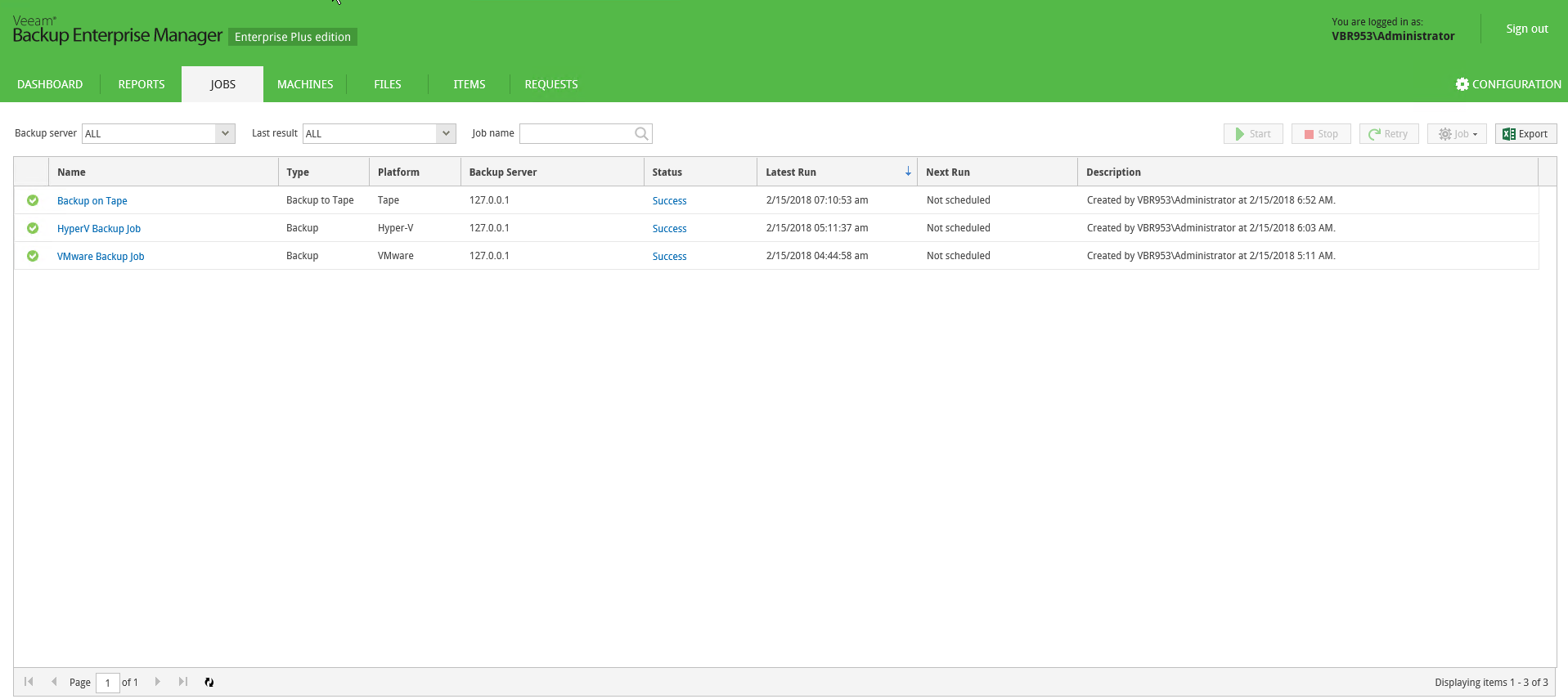Click Success status of Backup on Tape

[669, 201]
